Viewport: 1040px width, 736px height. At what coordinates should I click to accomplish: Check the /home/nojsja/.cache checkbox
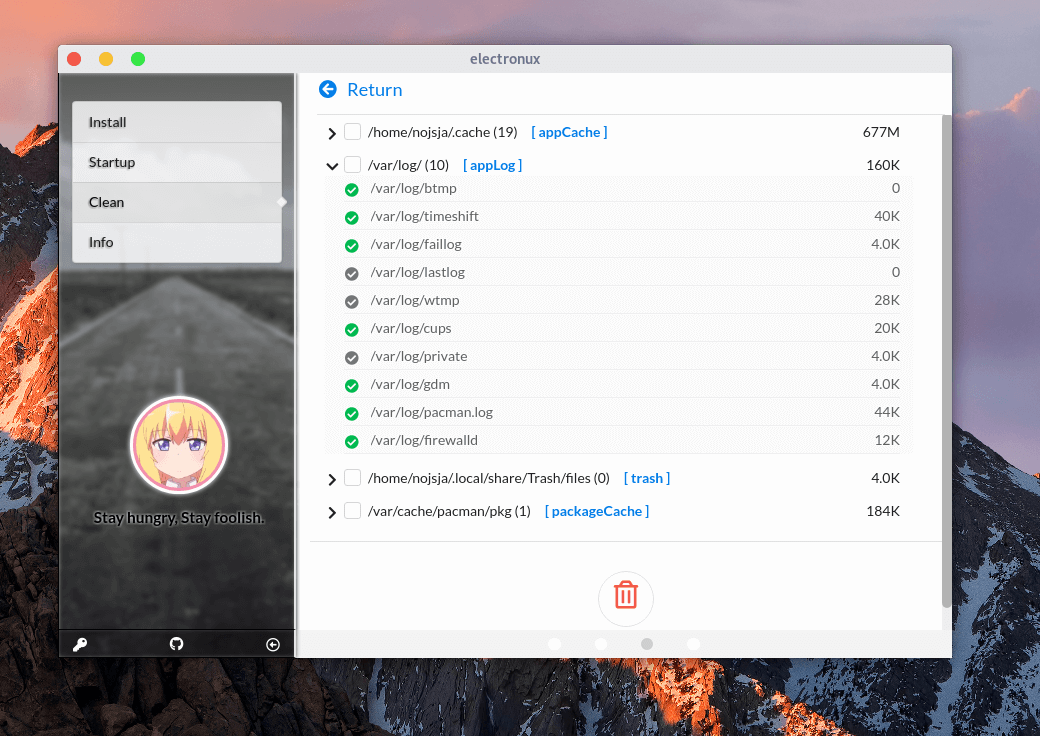point(352,132)
